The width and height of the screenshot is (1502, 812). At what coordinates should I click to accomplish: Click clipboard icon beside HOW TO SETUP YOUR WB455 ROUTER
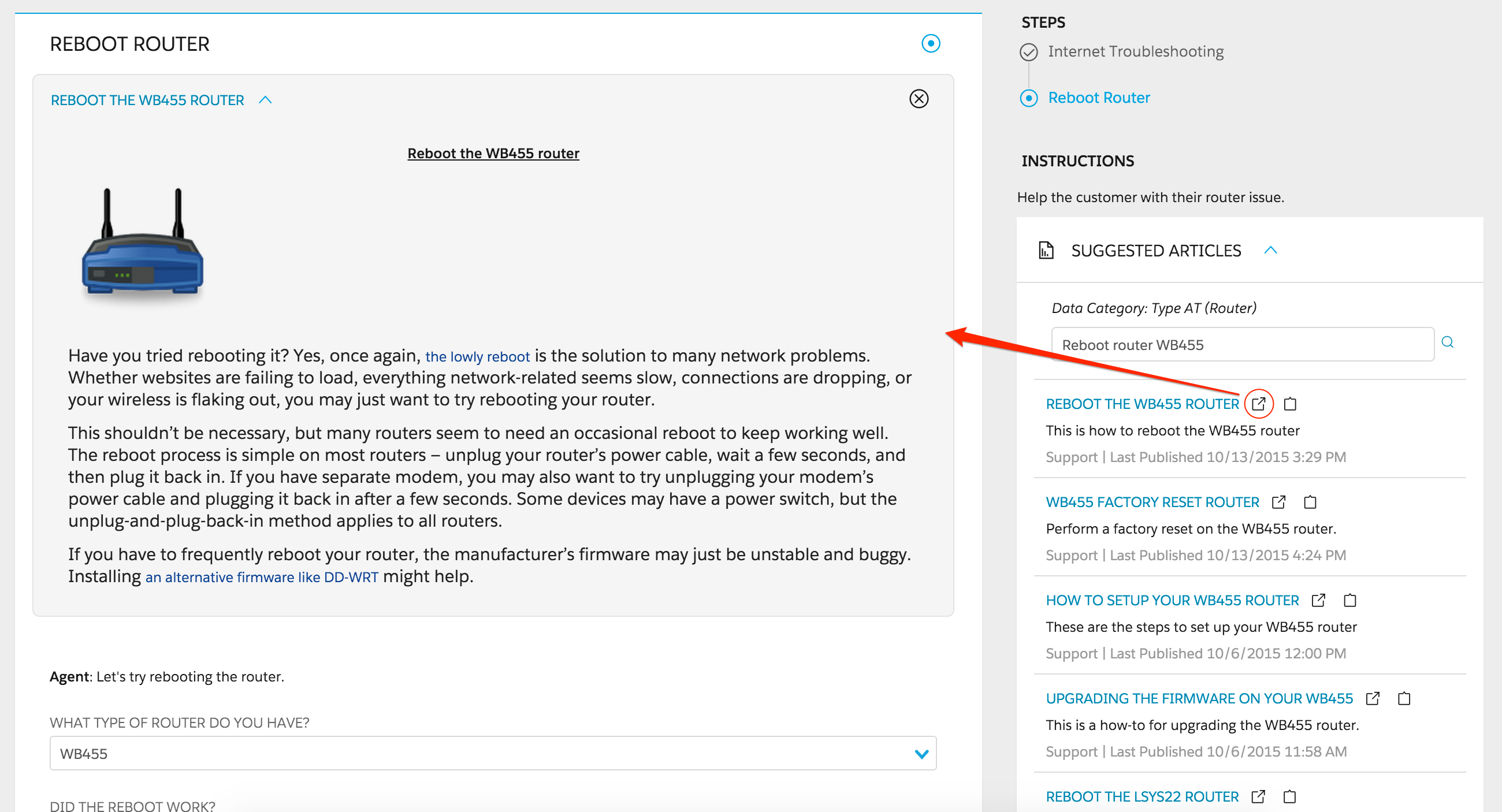point(1349,600)
